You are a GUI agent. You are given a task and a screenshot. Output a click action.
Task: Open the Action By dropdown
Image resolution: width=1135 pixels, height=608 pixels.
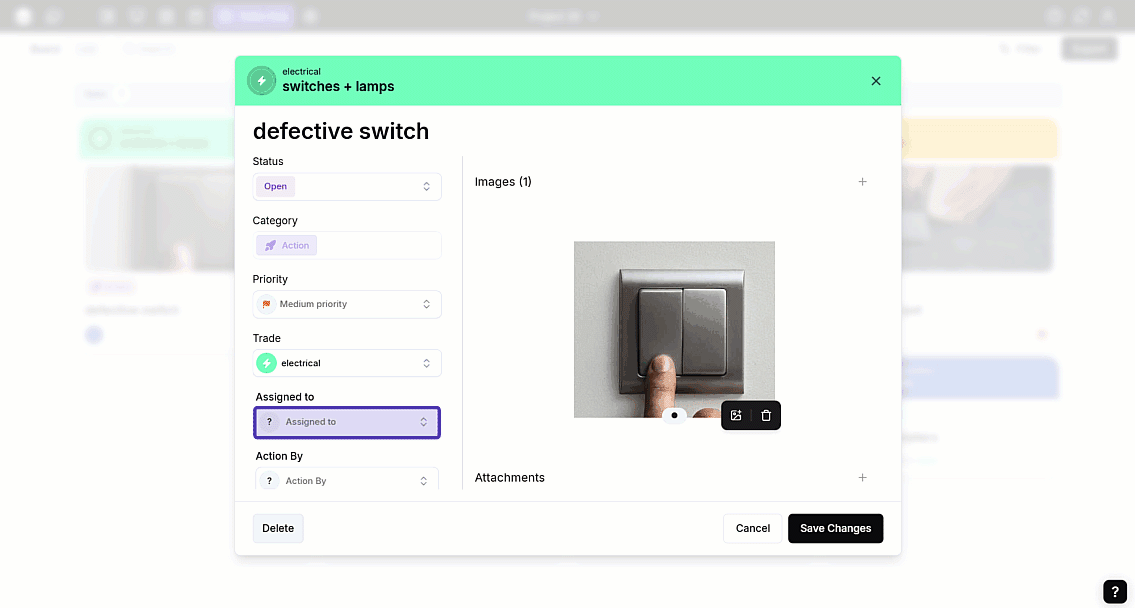(x=347, y=480)
